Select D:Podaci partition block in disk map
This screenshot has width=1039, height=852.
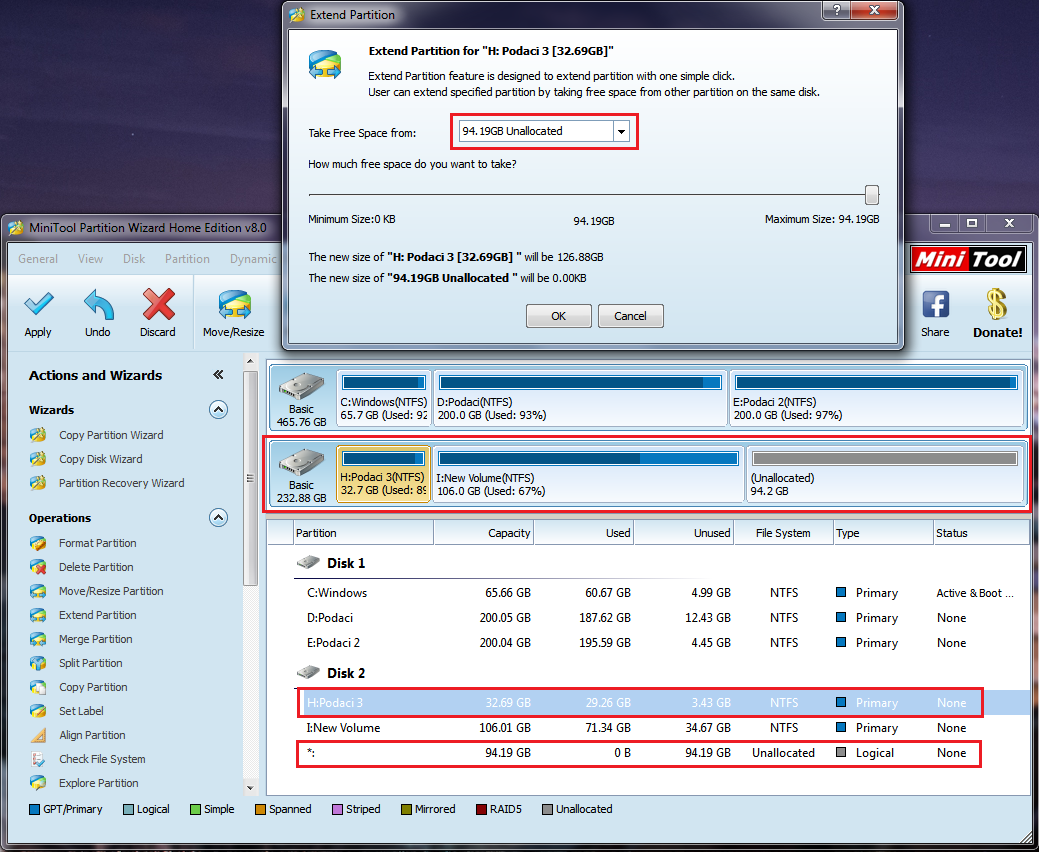pos(580,399)
